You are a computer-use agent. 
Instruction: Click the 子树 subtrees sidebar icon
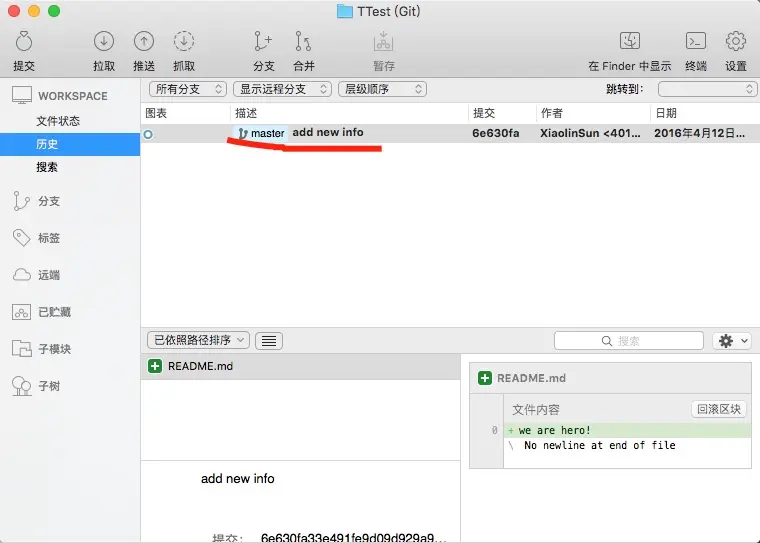[21, 386]
